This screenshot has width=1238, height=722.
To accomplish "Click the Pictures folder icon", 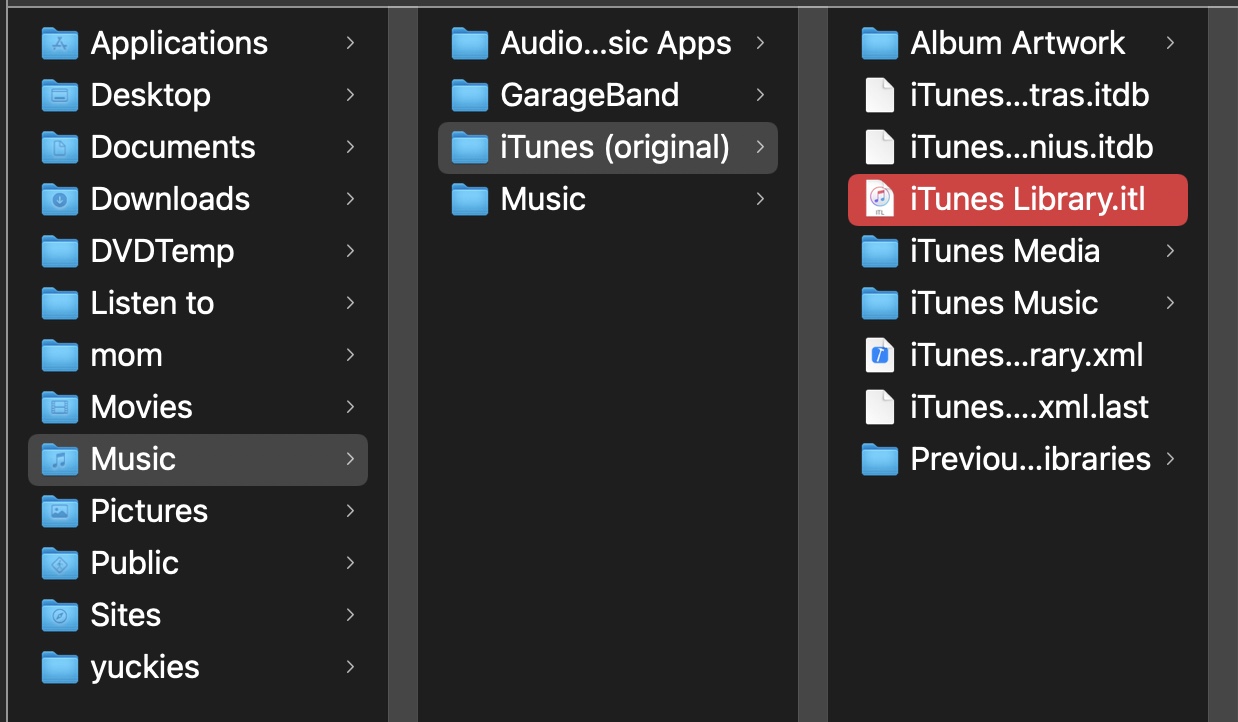I will pos(60,511).
